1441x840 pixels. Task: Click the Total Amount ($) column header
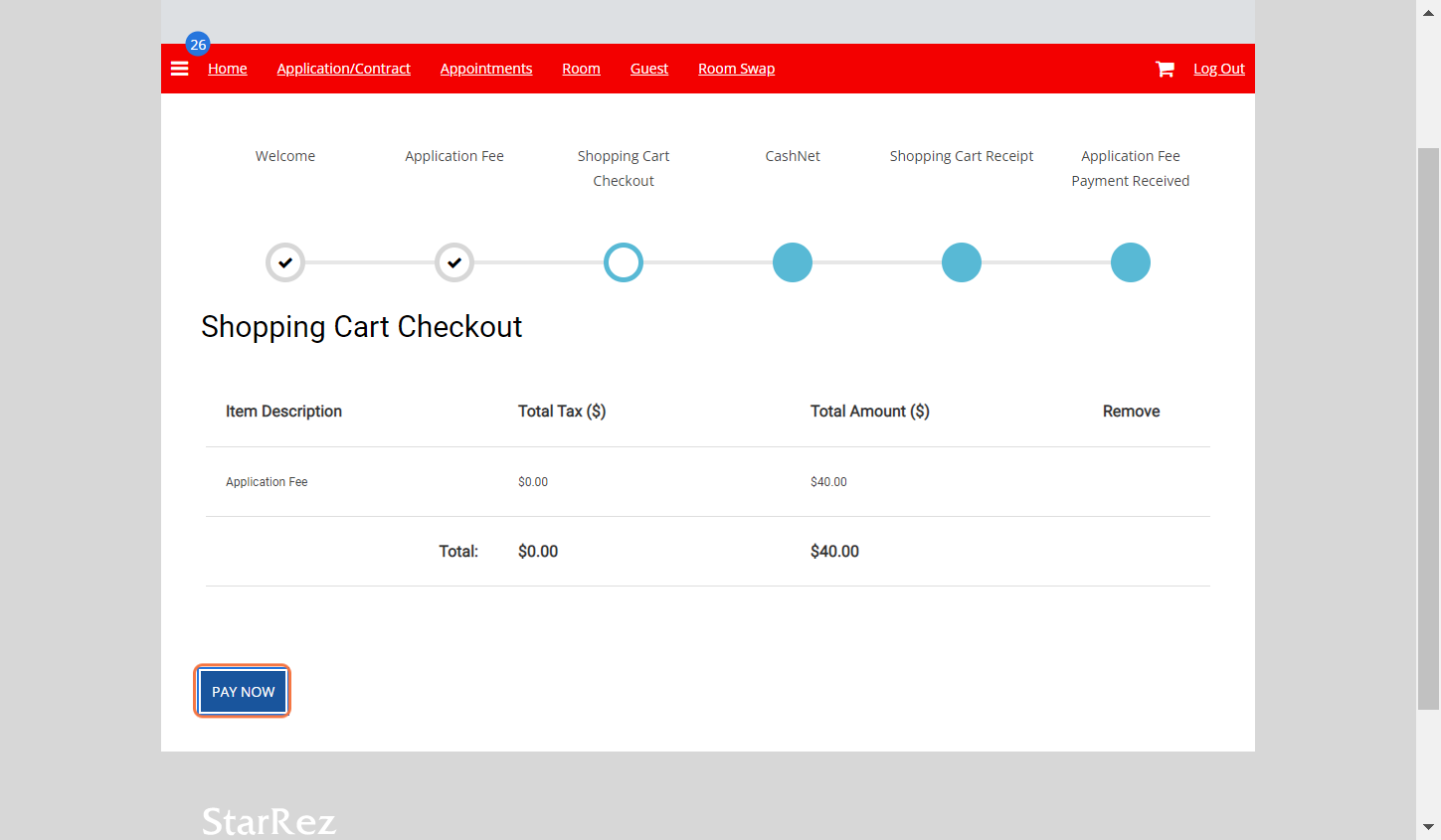[870, 412]
